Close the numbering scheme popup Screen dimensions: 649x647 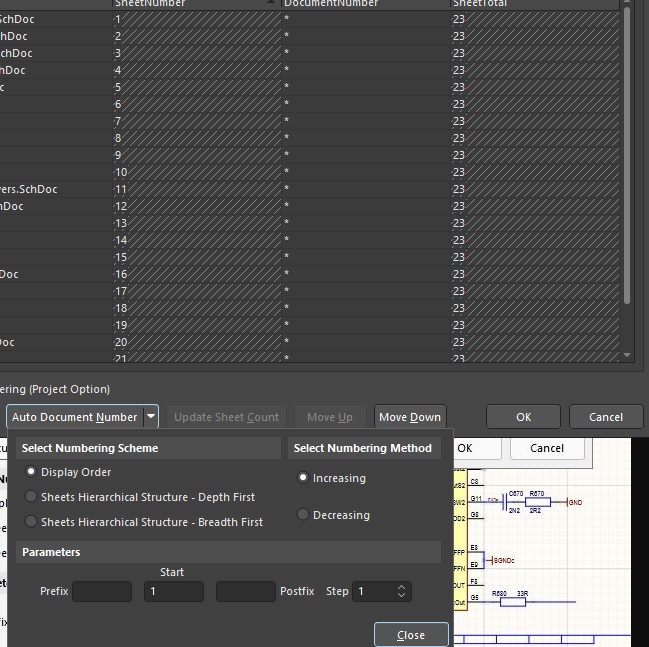coord(411,635)
